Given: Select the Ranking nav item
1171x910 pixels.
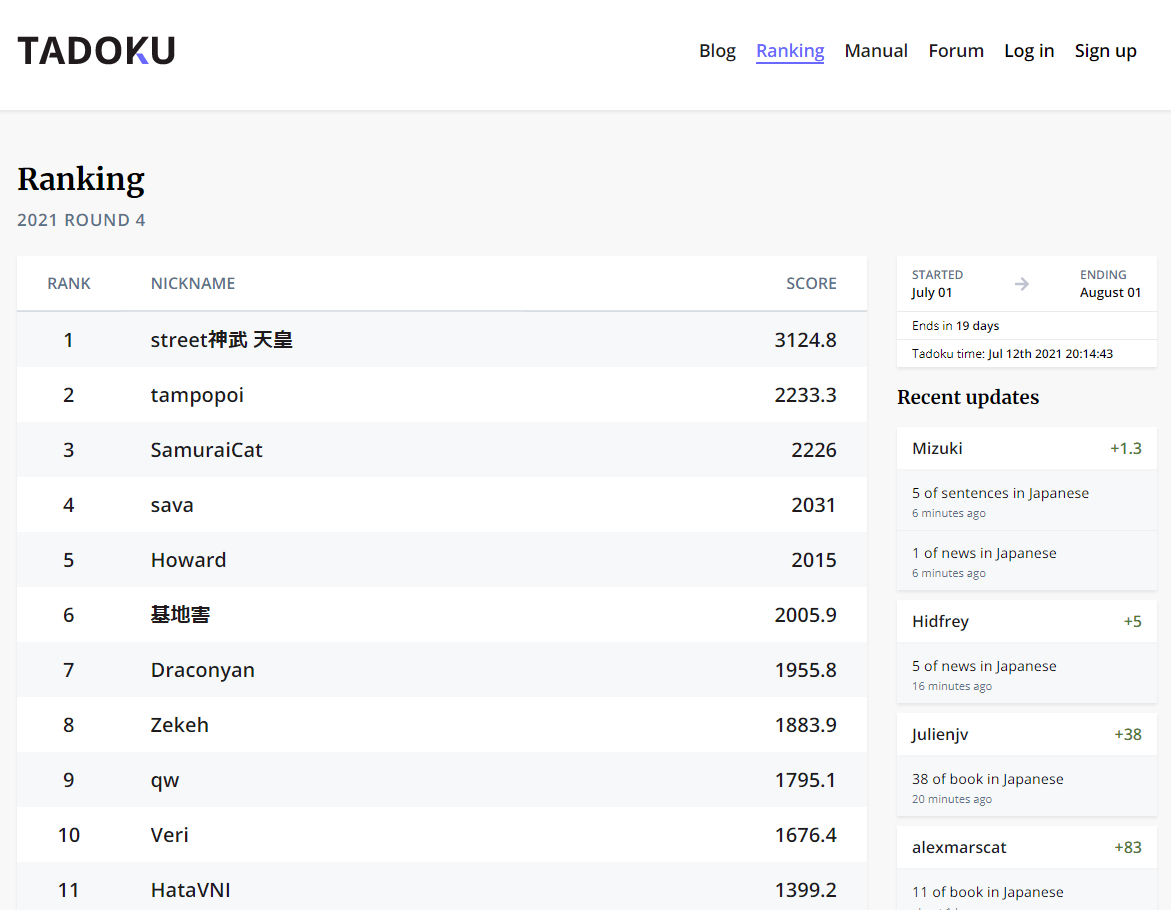Looking at the screenshot, I should coord(789,51).
